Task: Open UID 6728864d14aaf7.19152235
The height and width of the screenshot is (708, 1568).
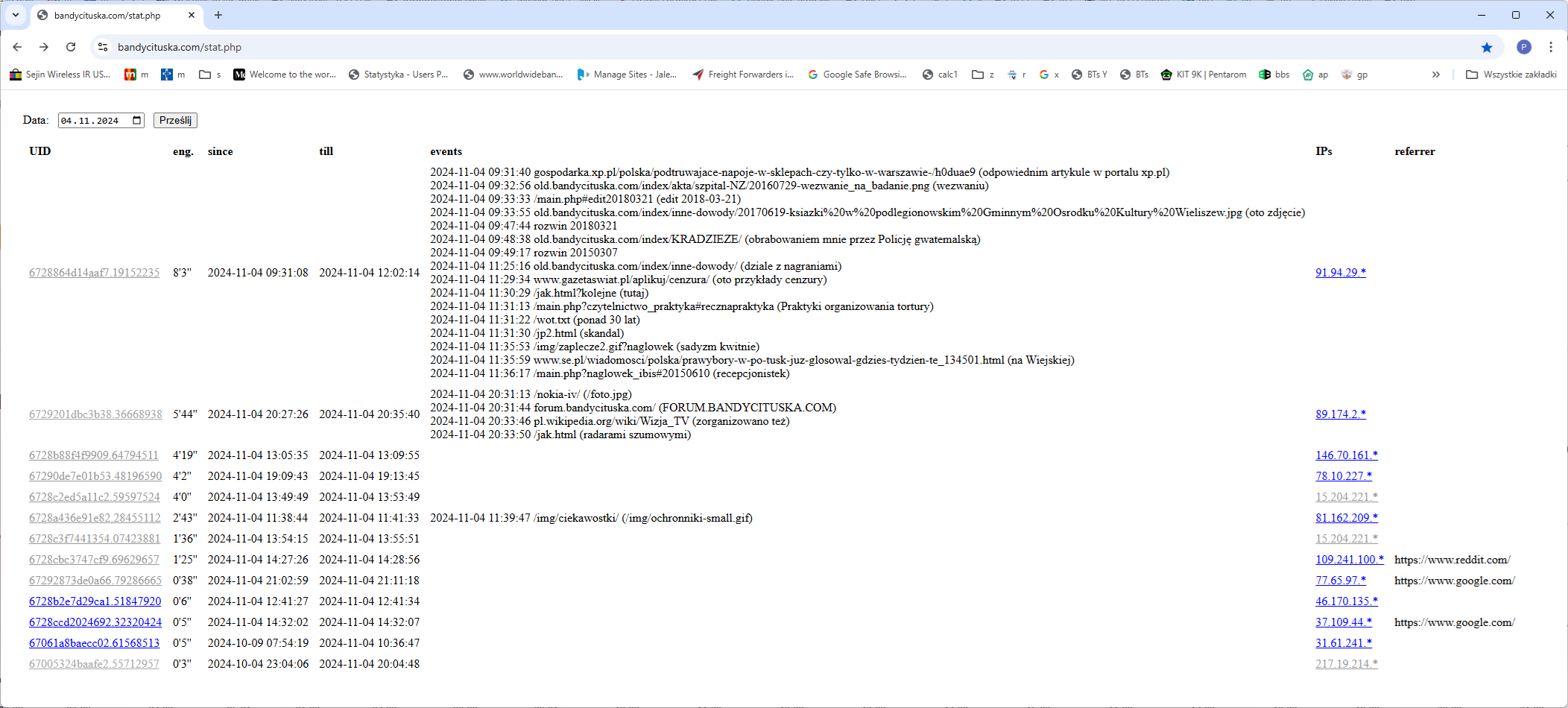Action: pos(95,273)
